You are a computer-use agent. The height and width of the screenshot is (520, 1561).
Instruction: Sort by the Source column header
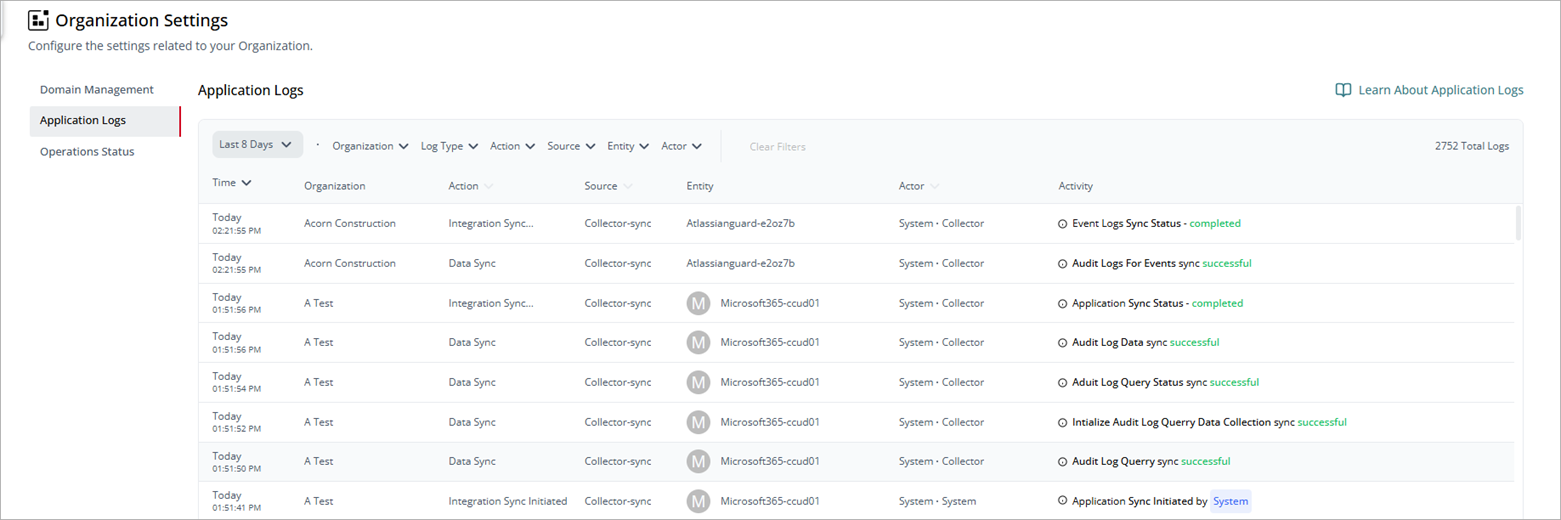click(x=609, y=186)
